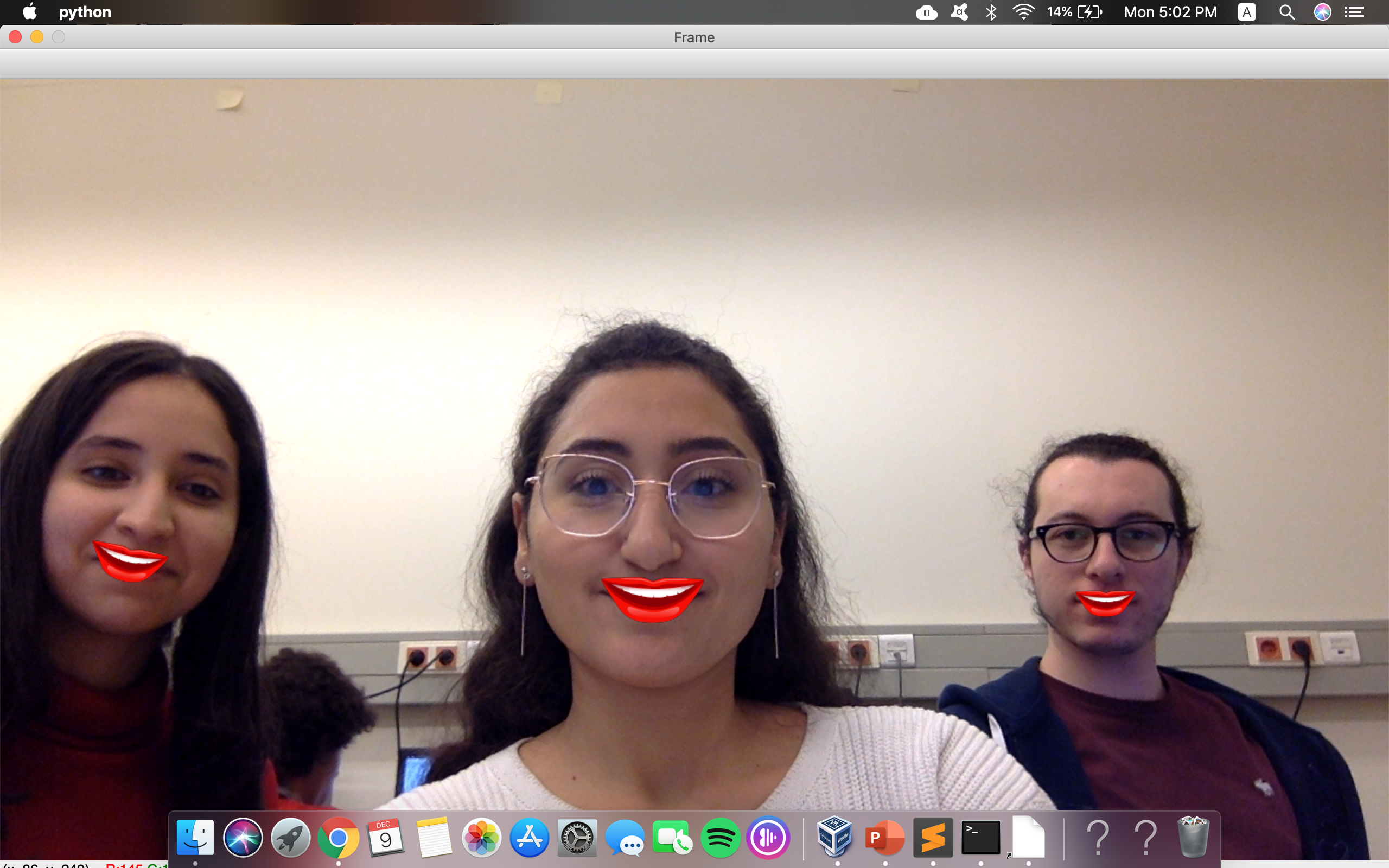Image resolution: width=1389 pixels, height=868 pixels.
Task: Open Spotlight search magnifier
Action: click(1287, 12)
